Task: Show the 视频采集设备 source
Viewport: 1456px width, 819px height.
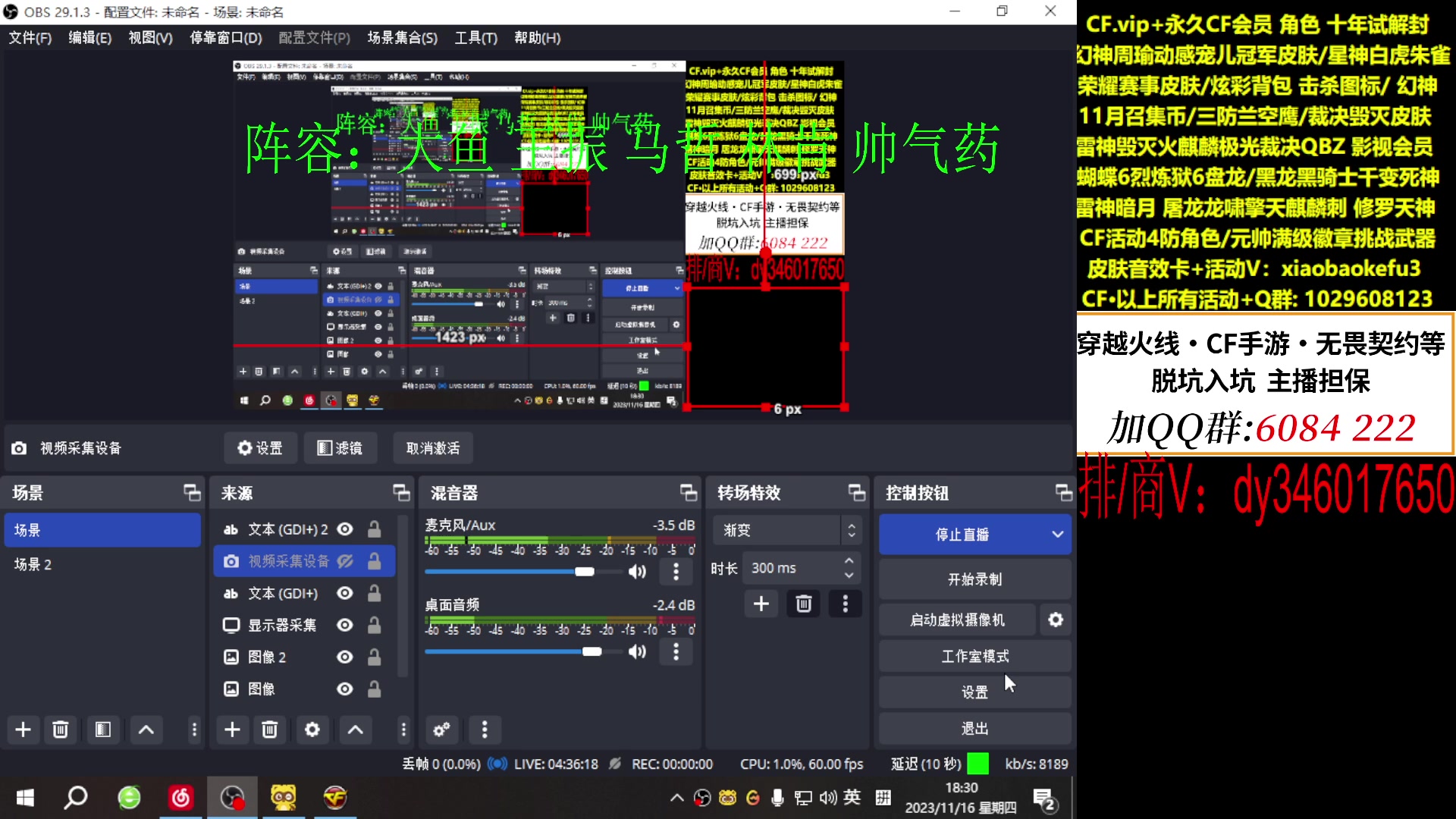Action: [x=345, y=561]
